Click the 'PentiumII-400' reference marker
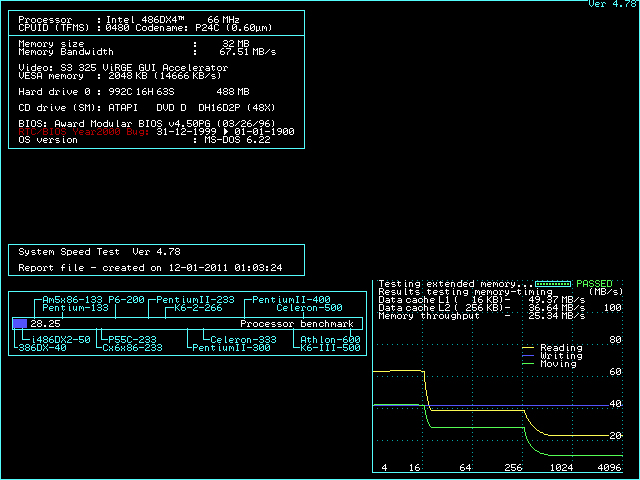This screenshot has height=480, width=640. pos(291,300)
